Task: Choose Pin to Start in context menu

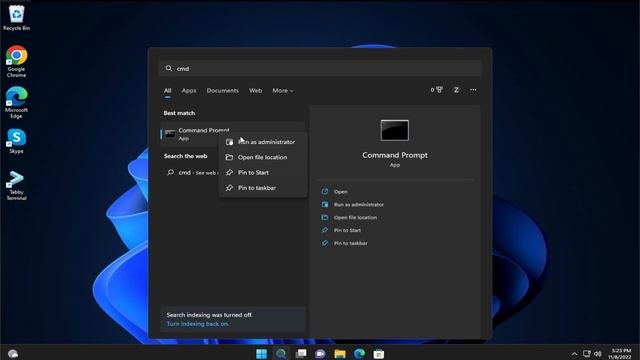Action: tap(263, 173)
